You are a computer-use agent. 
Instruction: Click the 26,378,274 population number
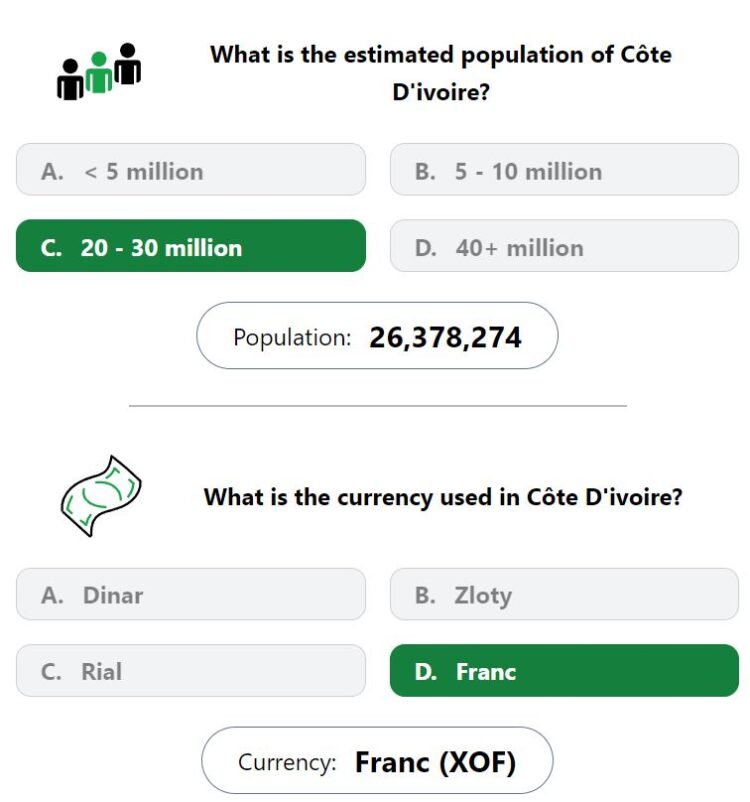click(445, 338)
